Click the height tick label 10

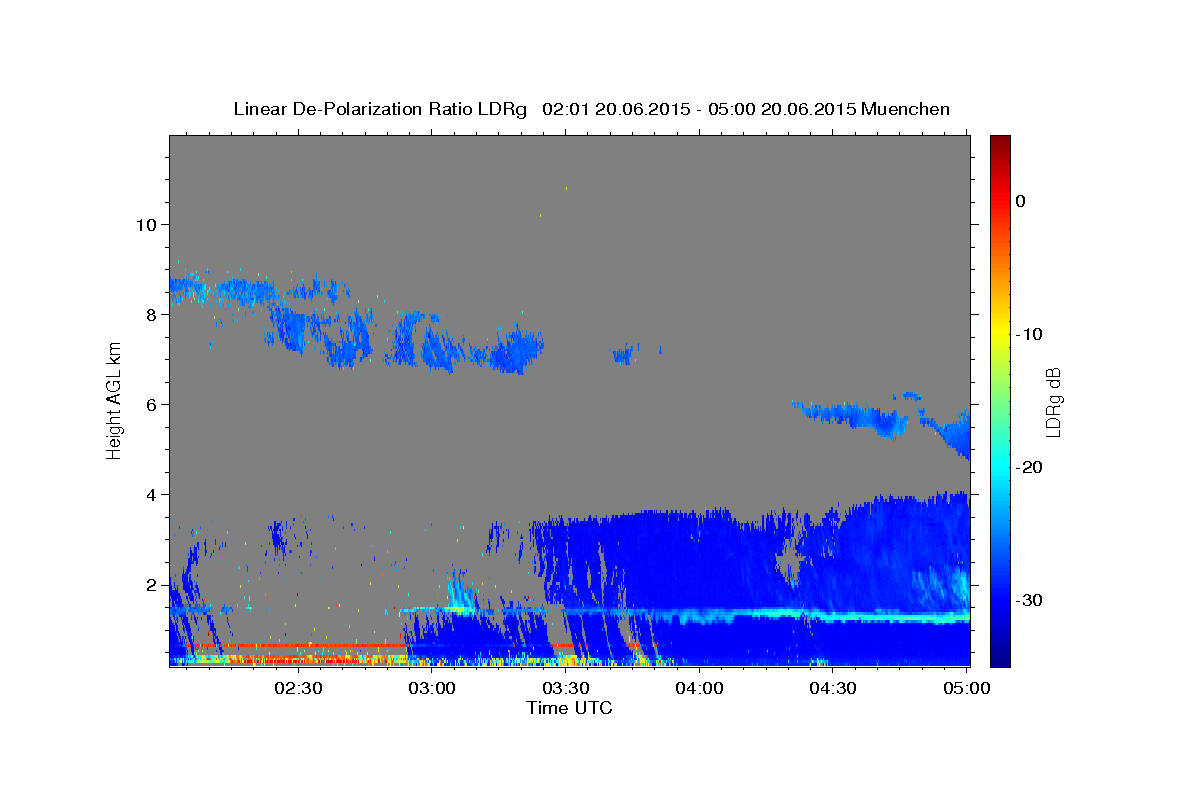(146, 224)
